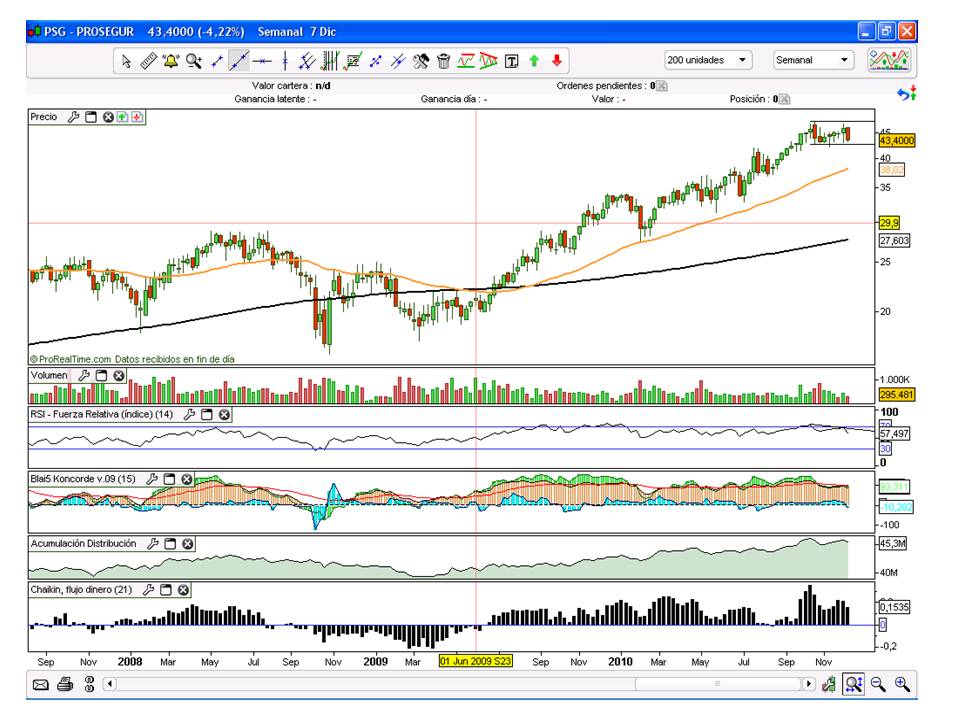
Task: Toggle the auto-fit zoom button
Action: [854, 684]
